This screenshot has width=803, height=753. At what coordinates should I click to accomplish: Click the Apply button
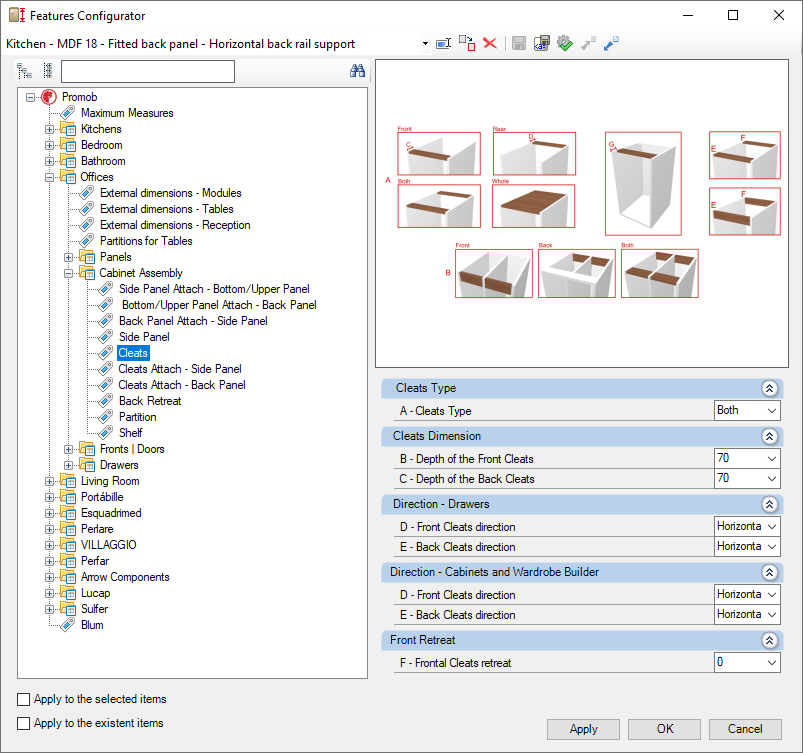(583, 729)
